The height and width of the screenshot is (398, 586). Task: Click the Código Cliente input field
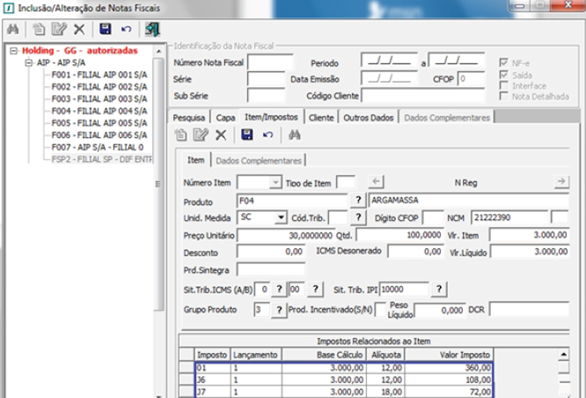click(423, 96)
